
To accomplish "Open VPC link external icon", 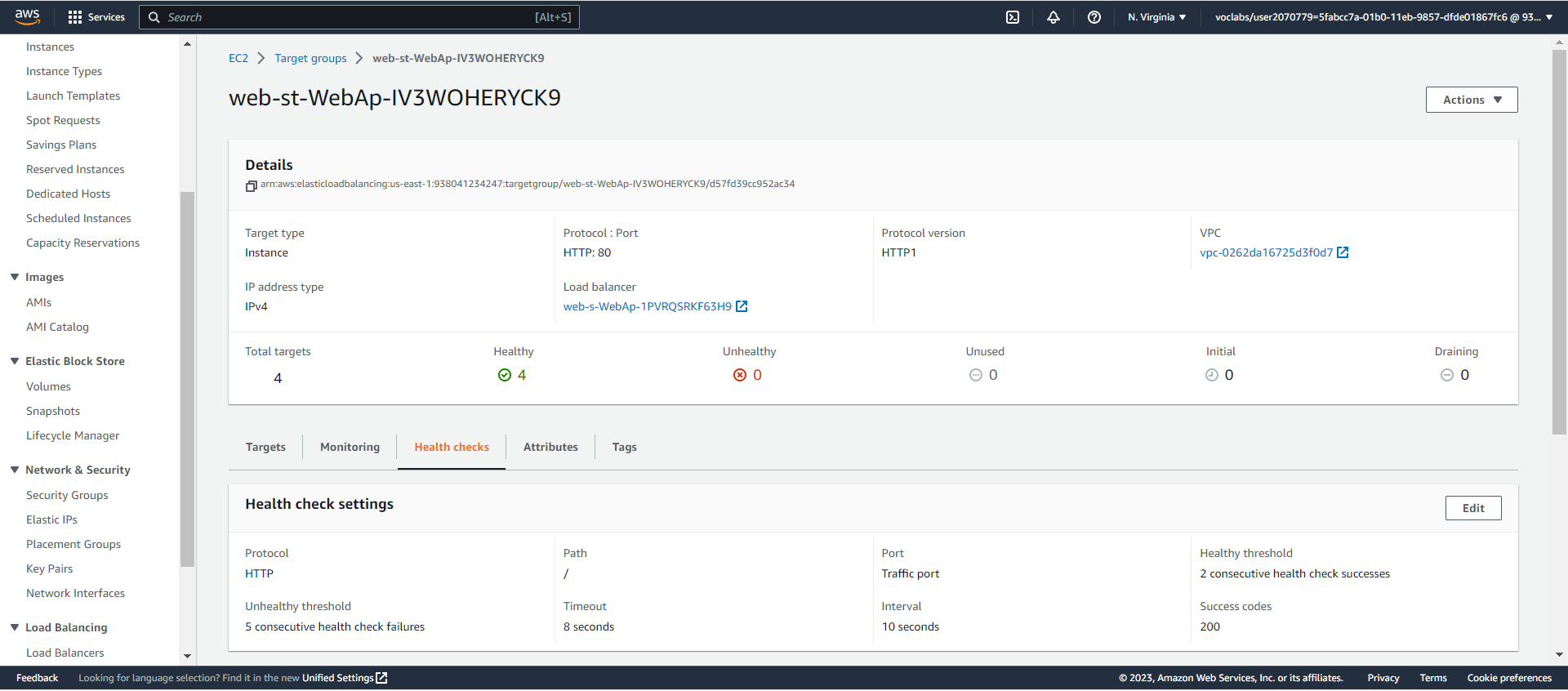I will click(x=1343, y=252).
